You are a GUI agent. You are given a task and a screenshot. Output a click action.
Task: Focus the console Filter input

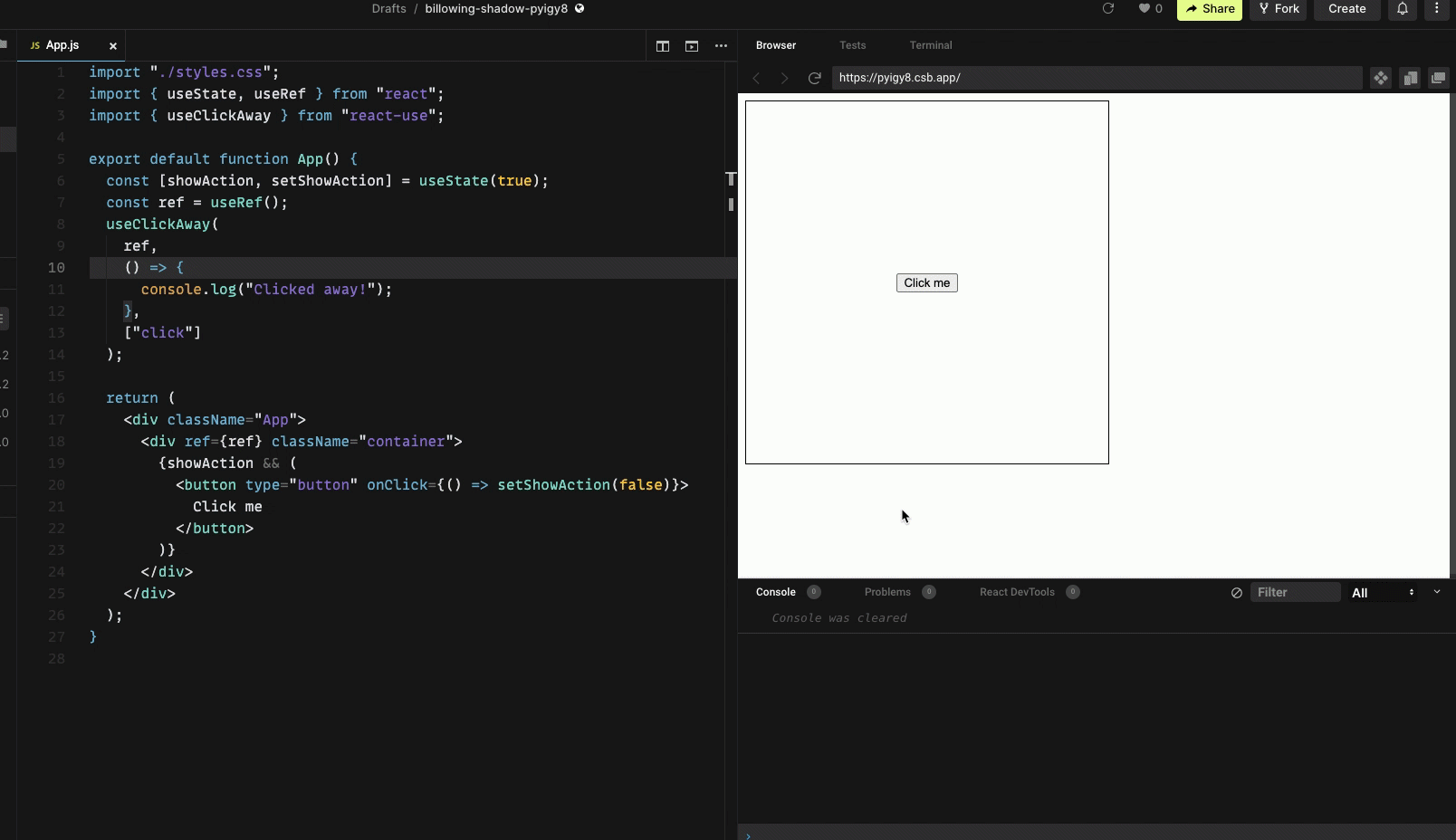click(x=1295, y=592)
